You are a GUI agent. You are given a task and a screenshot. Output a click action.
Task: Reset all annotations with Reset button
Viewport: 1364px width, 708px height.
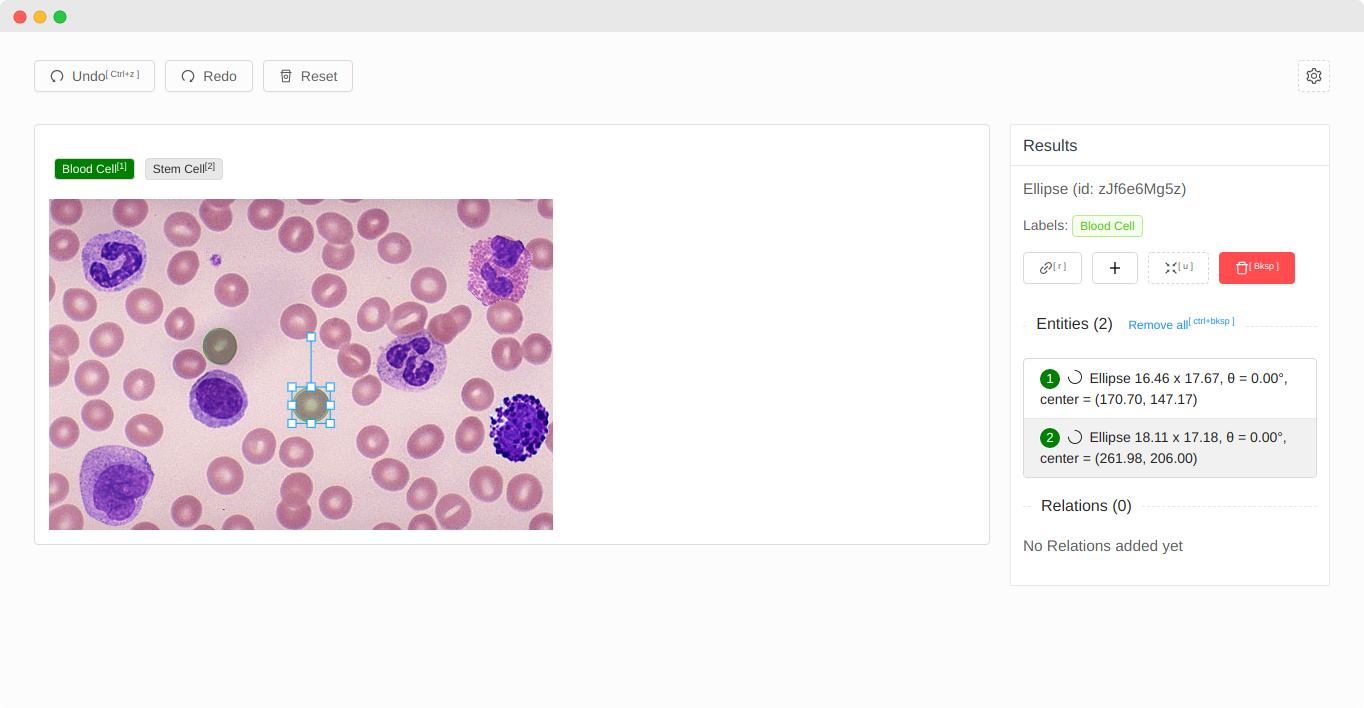307,76
